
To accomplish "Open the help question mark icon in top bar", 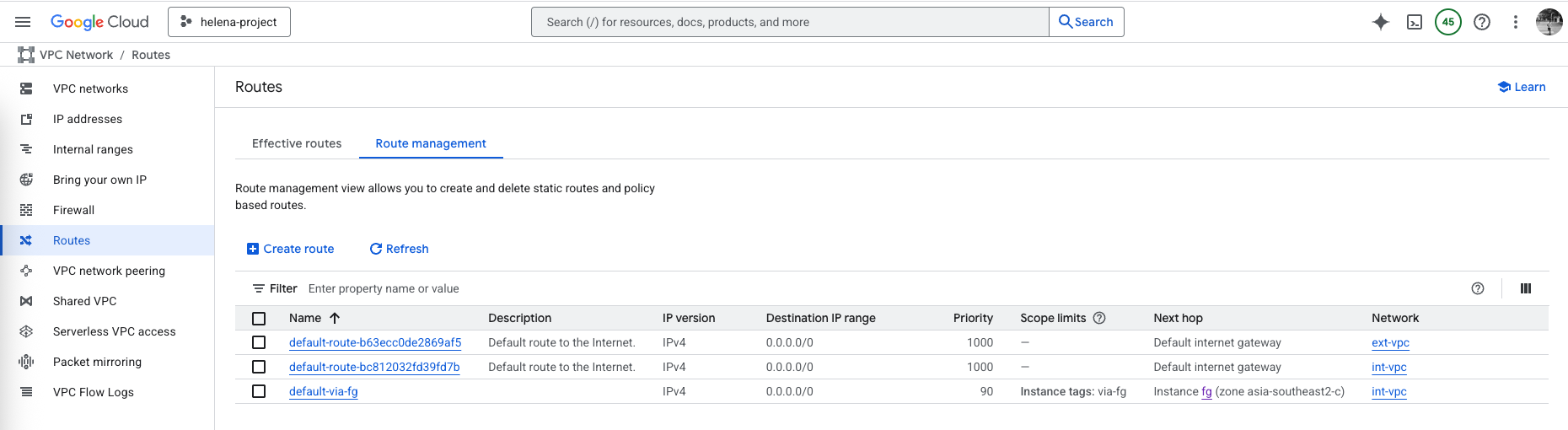I will tap(1481, 22).
